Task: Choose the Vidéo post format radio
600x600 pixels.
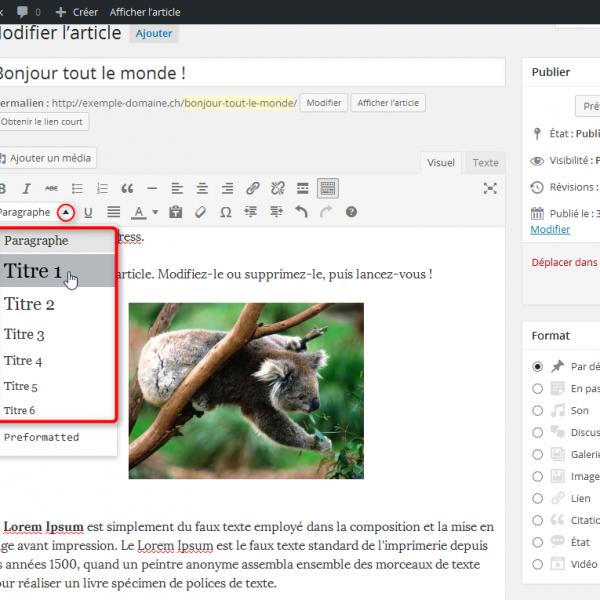Action: click(538, 564)
